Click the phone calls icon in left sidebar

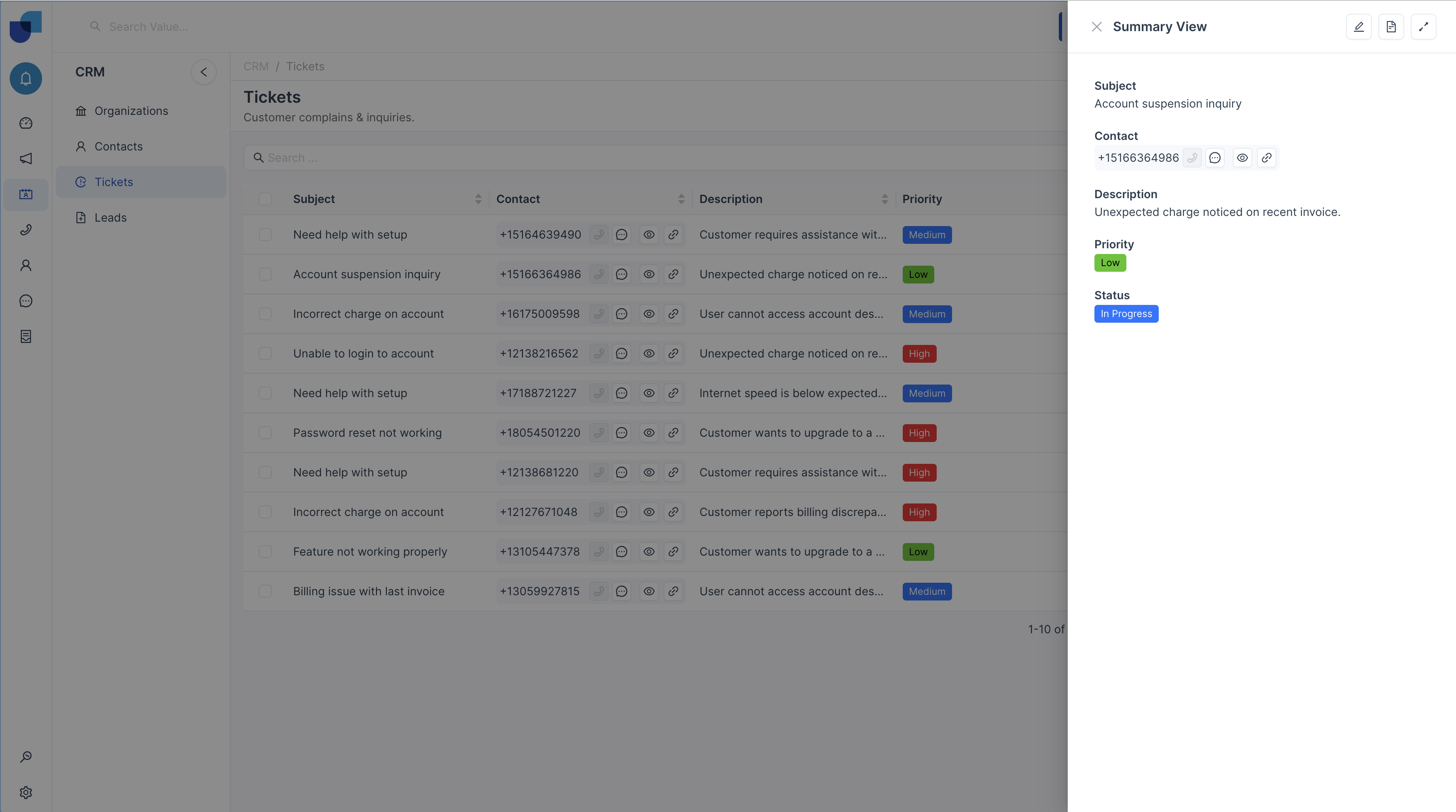[x=26, y=230]
